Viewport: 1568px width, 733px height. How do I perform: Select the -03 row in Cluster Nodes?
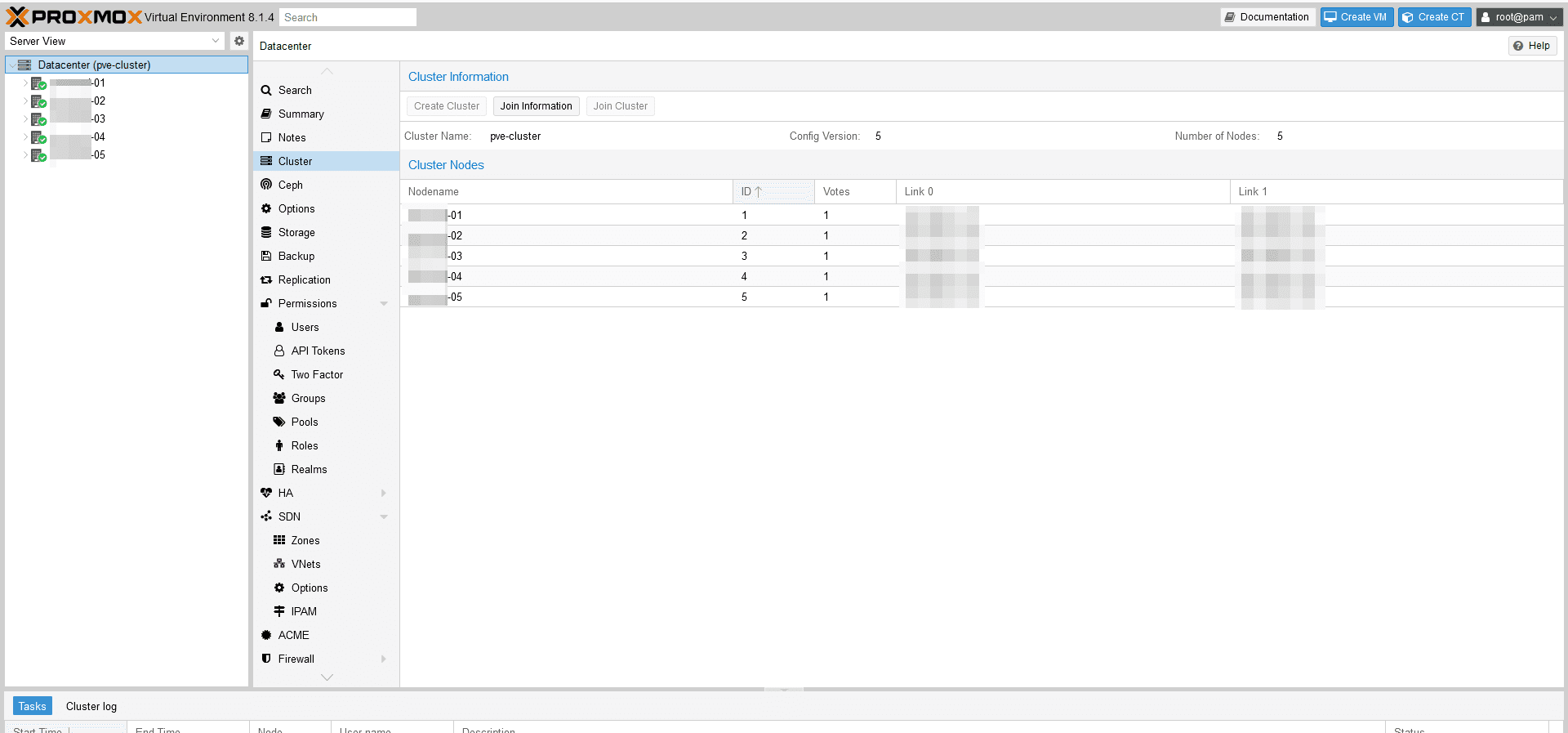pyautogui.click(x=982, y=257)
